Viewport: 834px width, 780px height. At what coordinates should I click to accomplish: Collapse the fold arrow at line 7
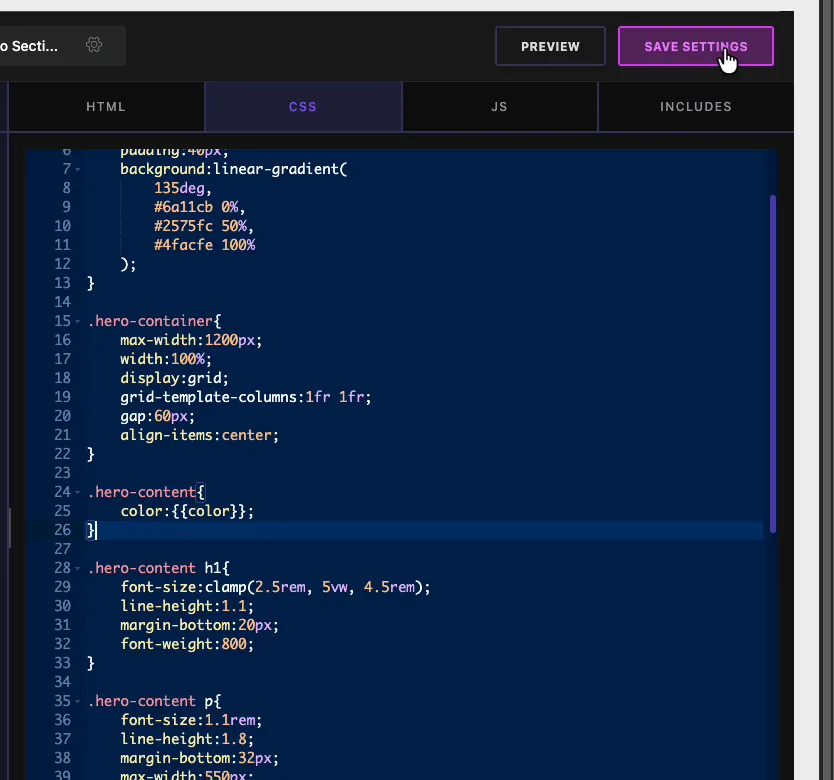78,169
